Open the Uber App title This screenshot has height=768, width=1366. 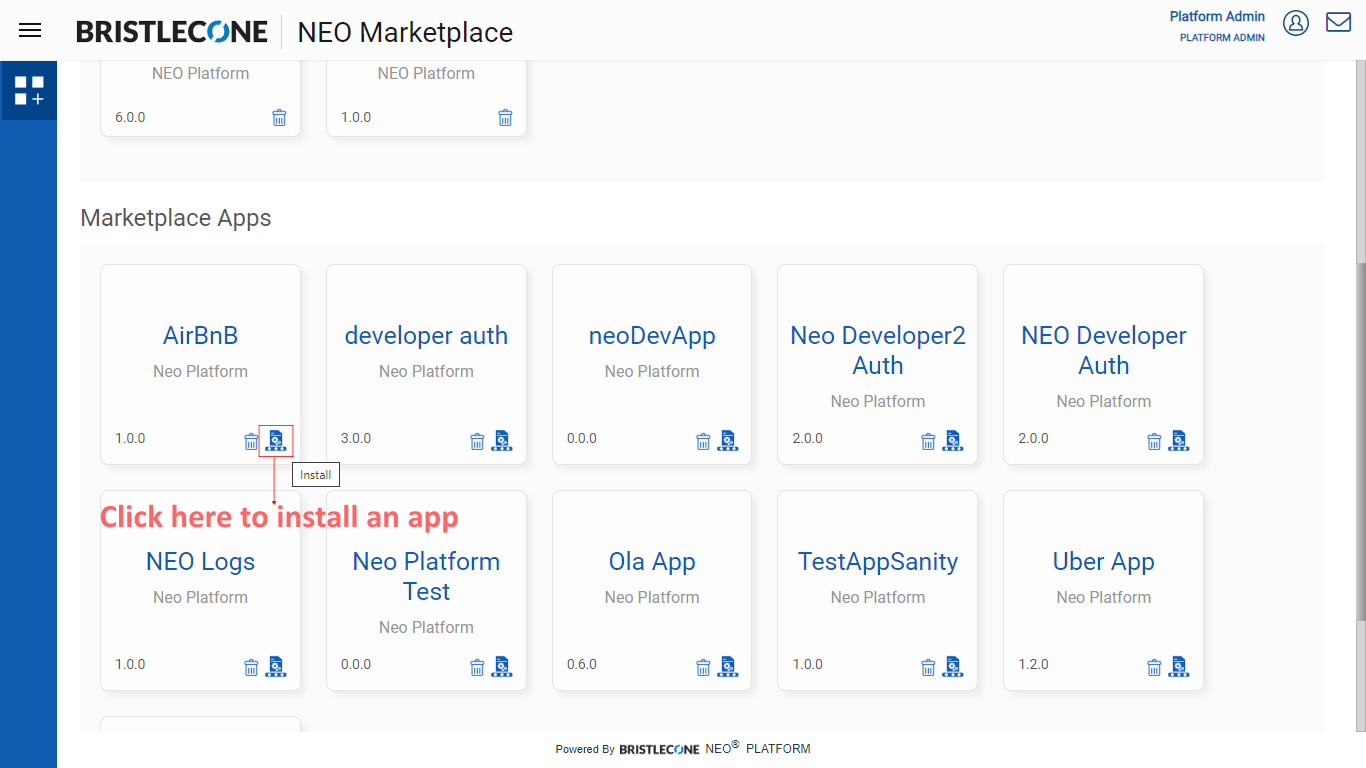coord(1104,562)
